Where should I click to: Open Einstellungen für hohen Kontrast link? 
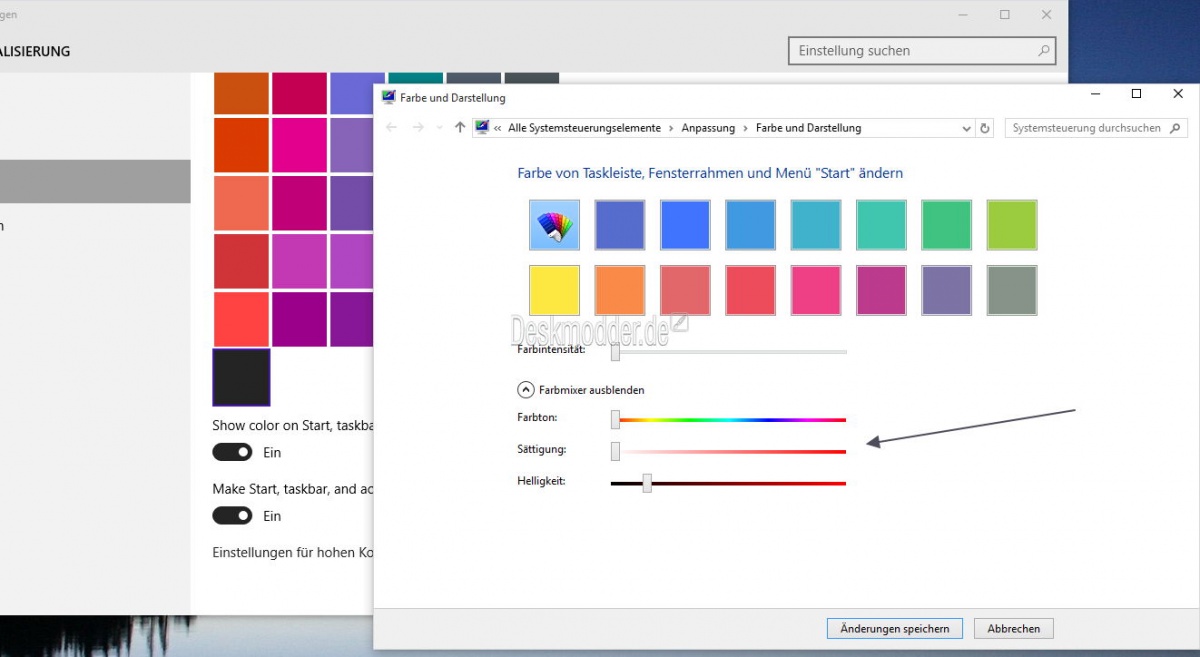pyautogui.click(x=291, y=552)
